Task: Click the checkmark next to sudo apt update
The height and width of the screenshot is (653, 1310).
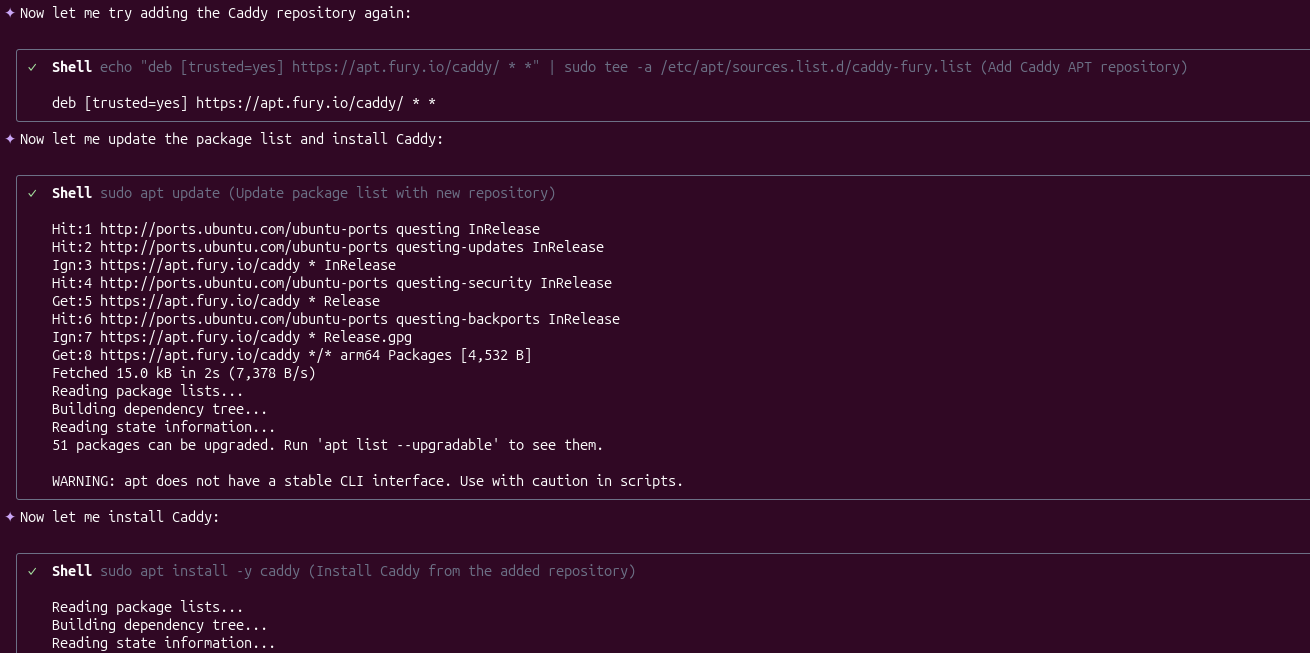Action: (33, 193)
